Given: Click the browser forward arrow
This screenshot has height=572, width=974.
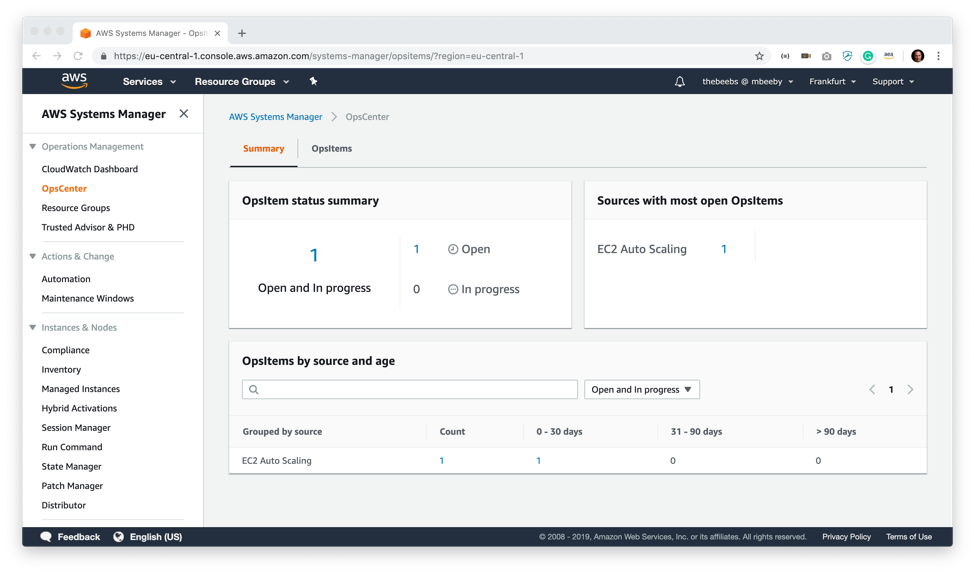Looking at the screenshot, I should tap(57, 56).
